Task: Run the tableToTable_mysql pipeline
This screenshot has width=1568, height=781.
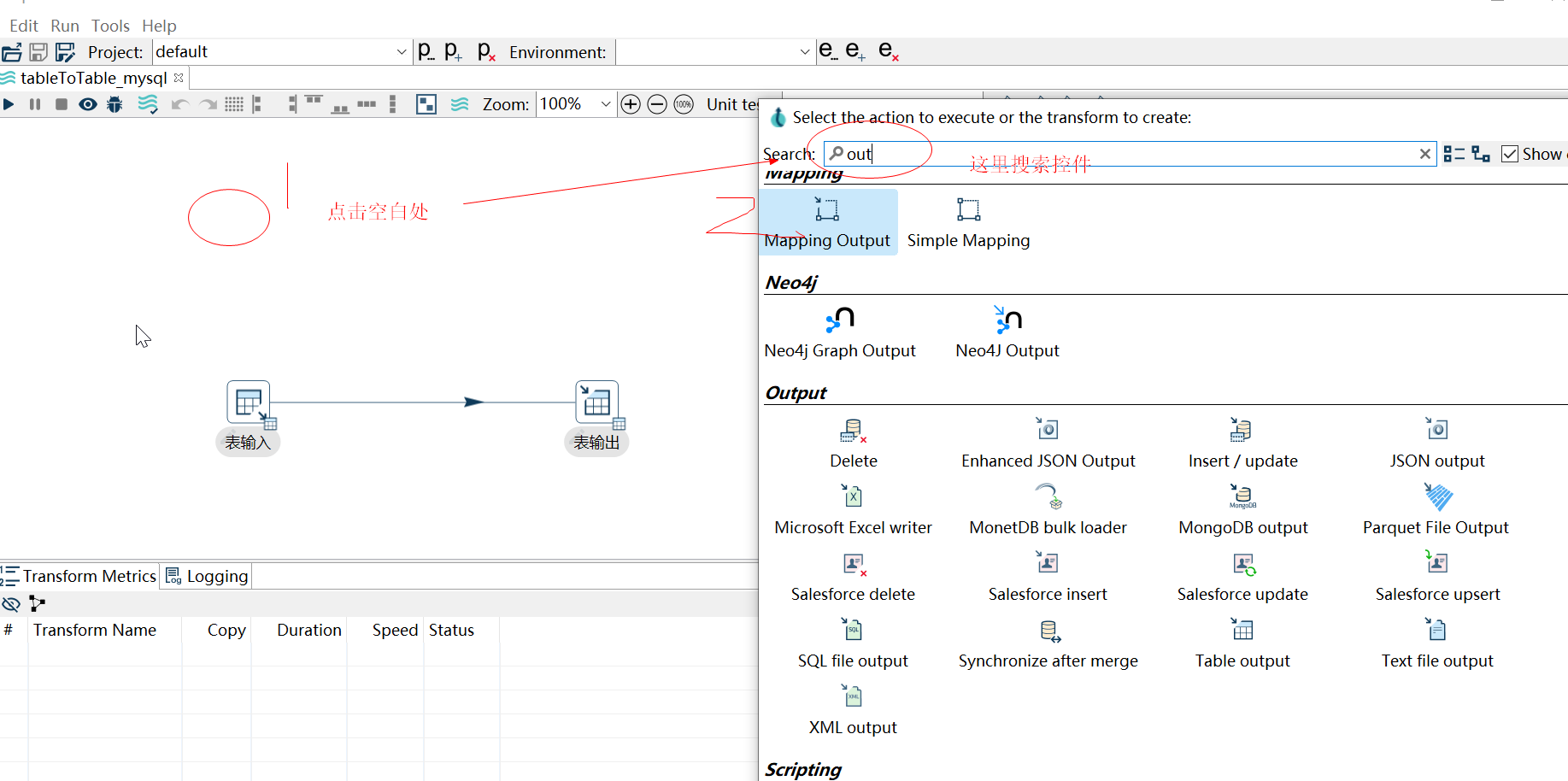Action: pyautogui.click(x=9, y=104)
